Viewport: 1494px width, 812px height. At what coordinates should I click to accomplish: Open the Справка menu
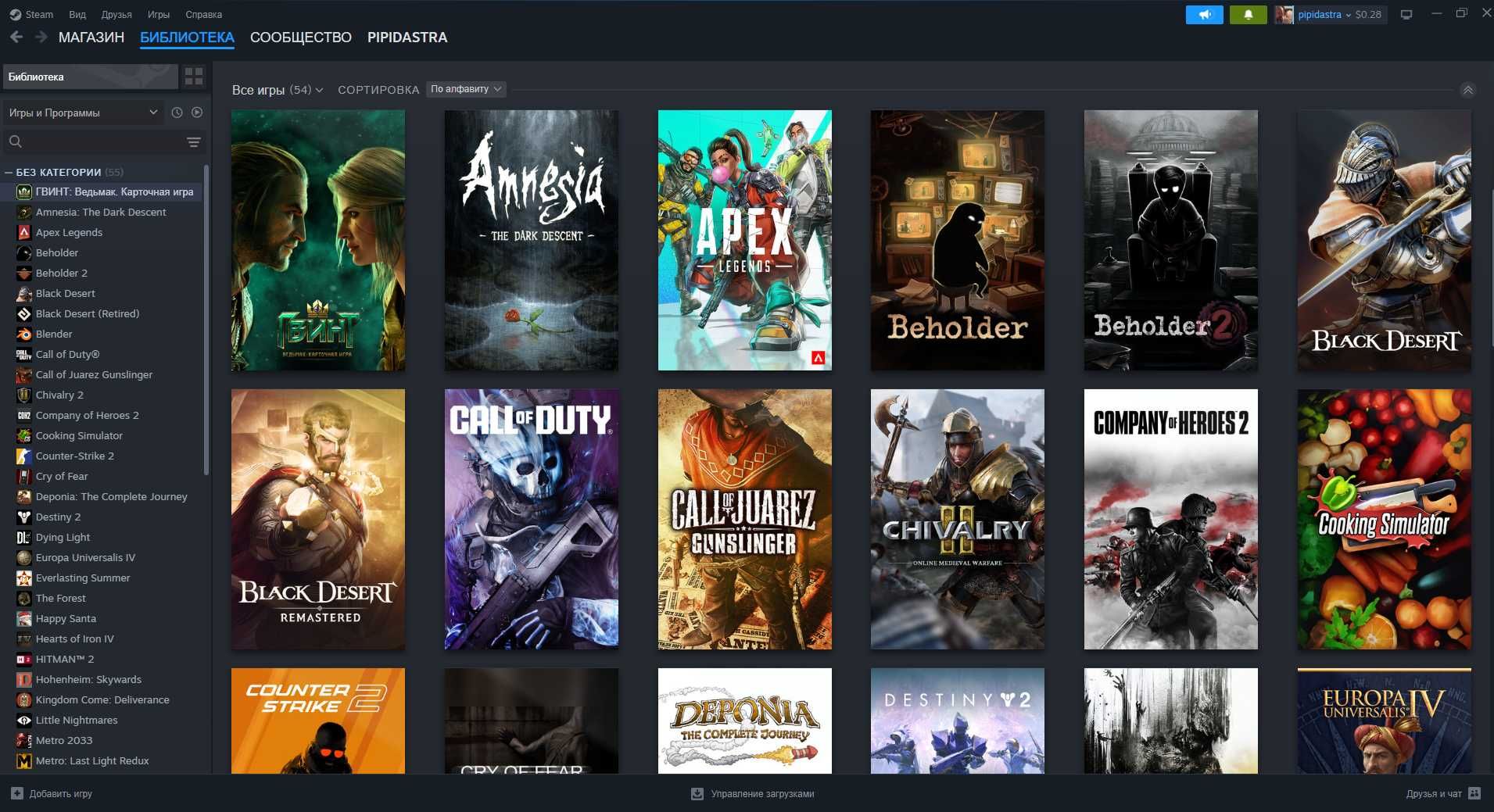click(204, 14)
